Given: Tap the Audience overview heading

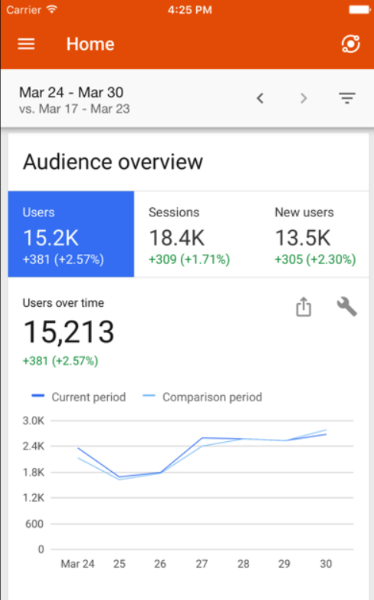Looking at the screenshot, I should [x=113, y=162].
